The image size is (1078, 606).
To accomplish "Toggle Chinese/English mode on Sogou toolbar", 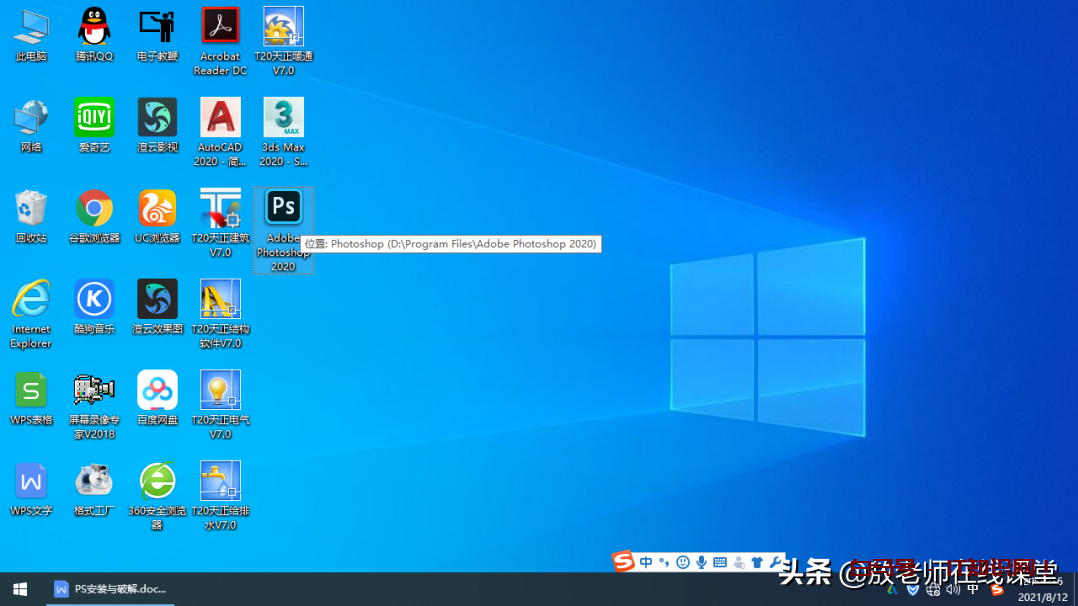I will pyautogui.click(x=646, y=562).
